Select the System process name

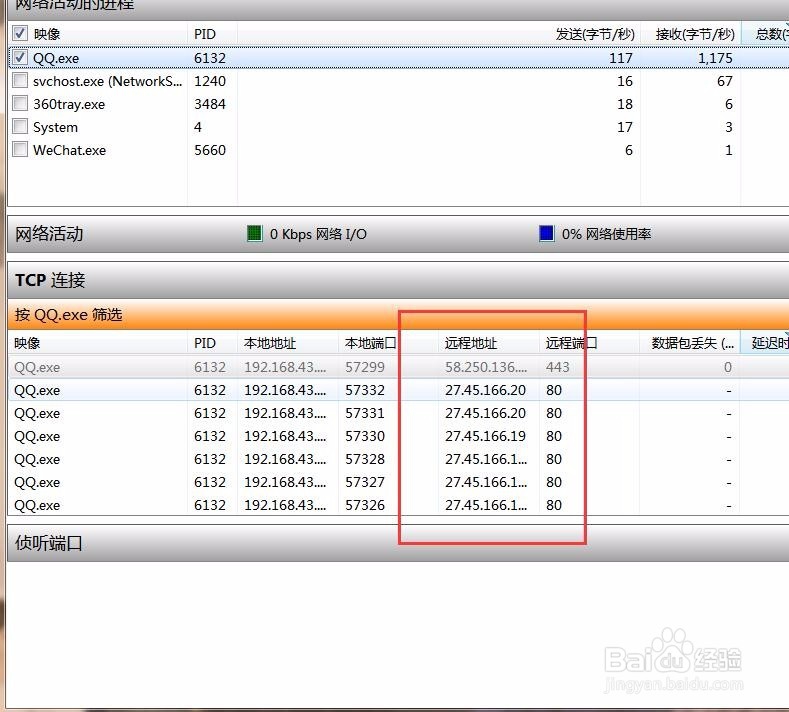55,127
